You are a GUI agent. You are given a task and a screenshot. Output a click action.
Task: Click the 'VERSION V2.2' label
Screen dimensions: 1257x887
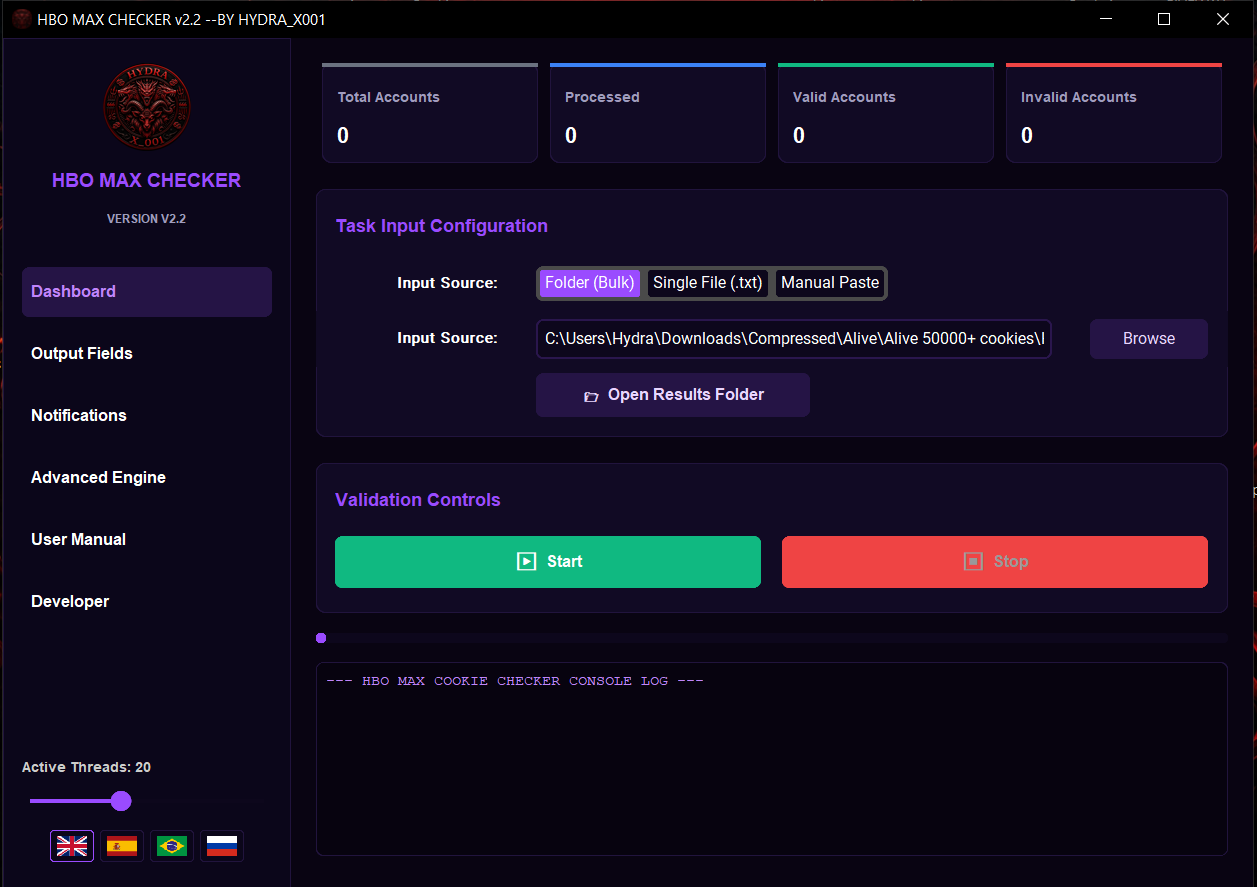pyautogui.click(x=147, y=219)
